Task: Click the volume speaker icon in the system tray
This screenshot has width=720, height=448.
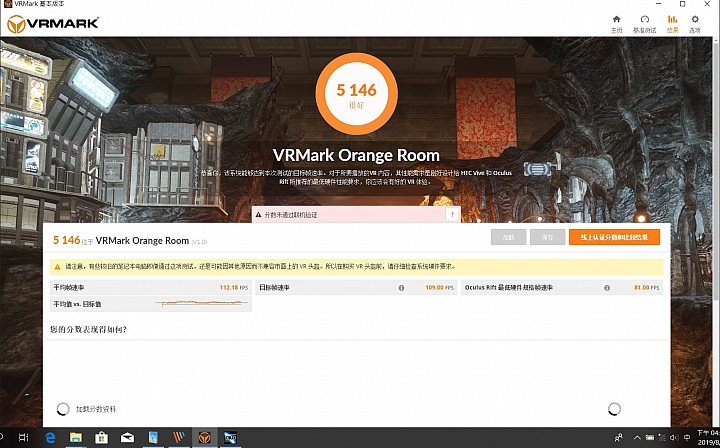Action: pos(675,437)
